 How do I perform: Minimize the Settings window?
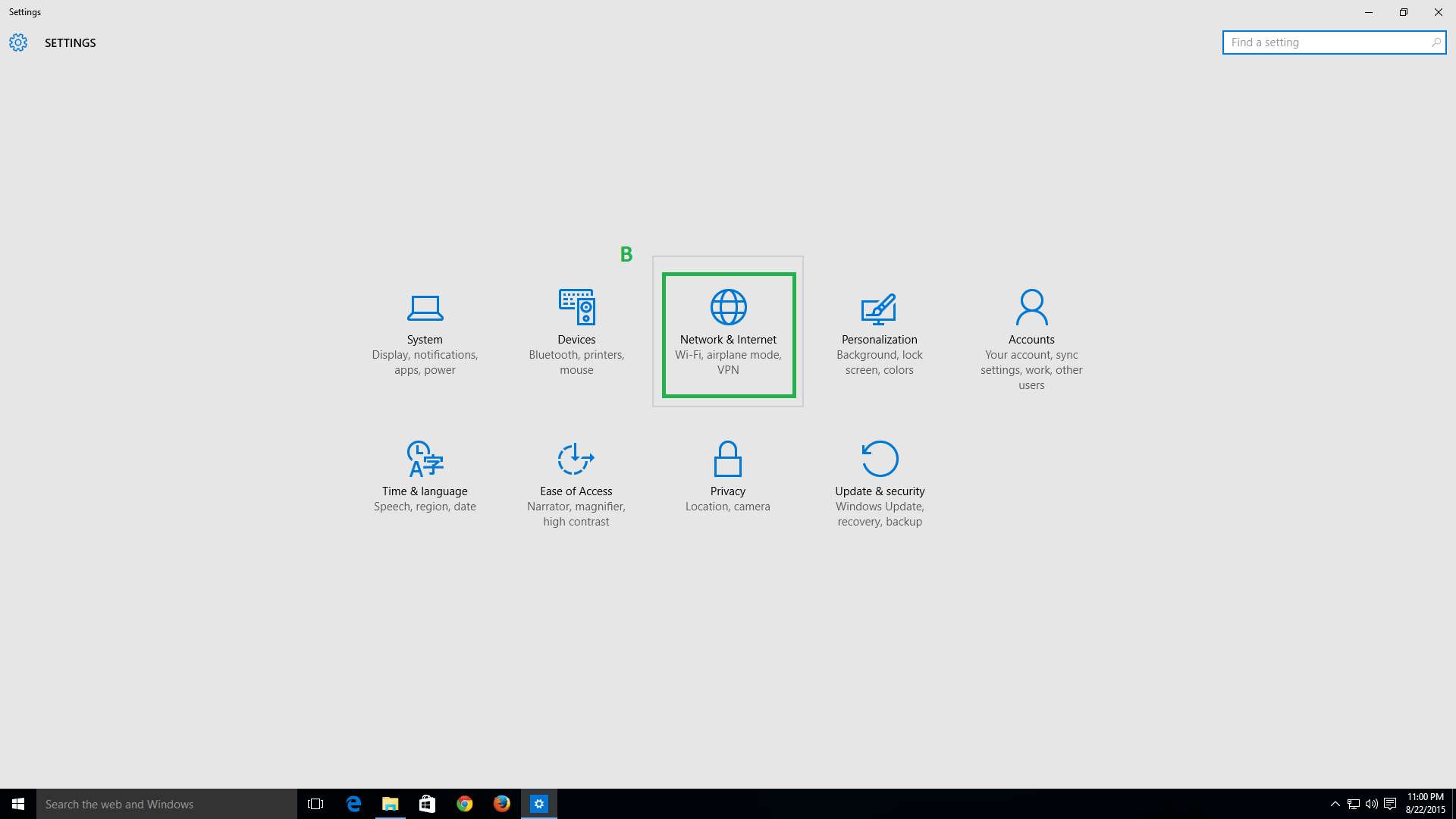pyautogui.click(x=1369, y=12)
